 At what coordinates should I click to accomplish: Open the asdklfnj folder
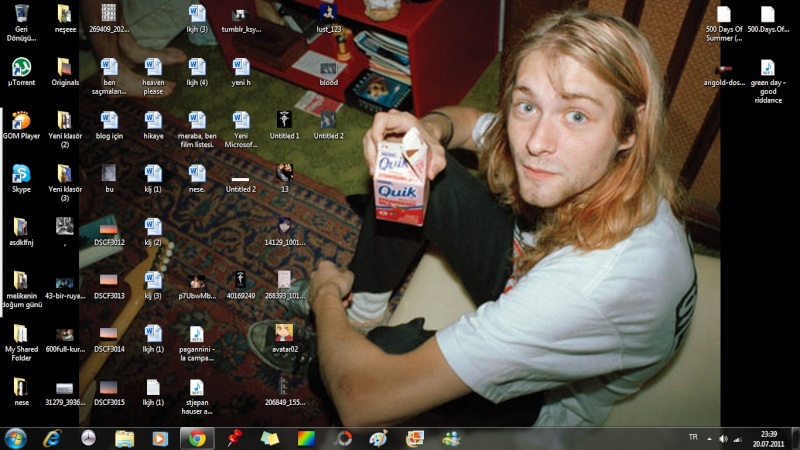(x=21, y=232)
